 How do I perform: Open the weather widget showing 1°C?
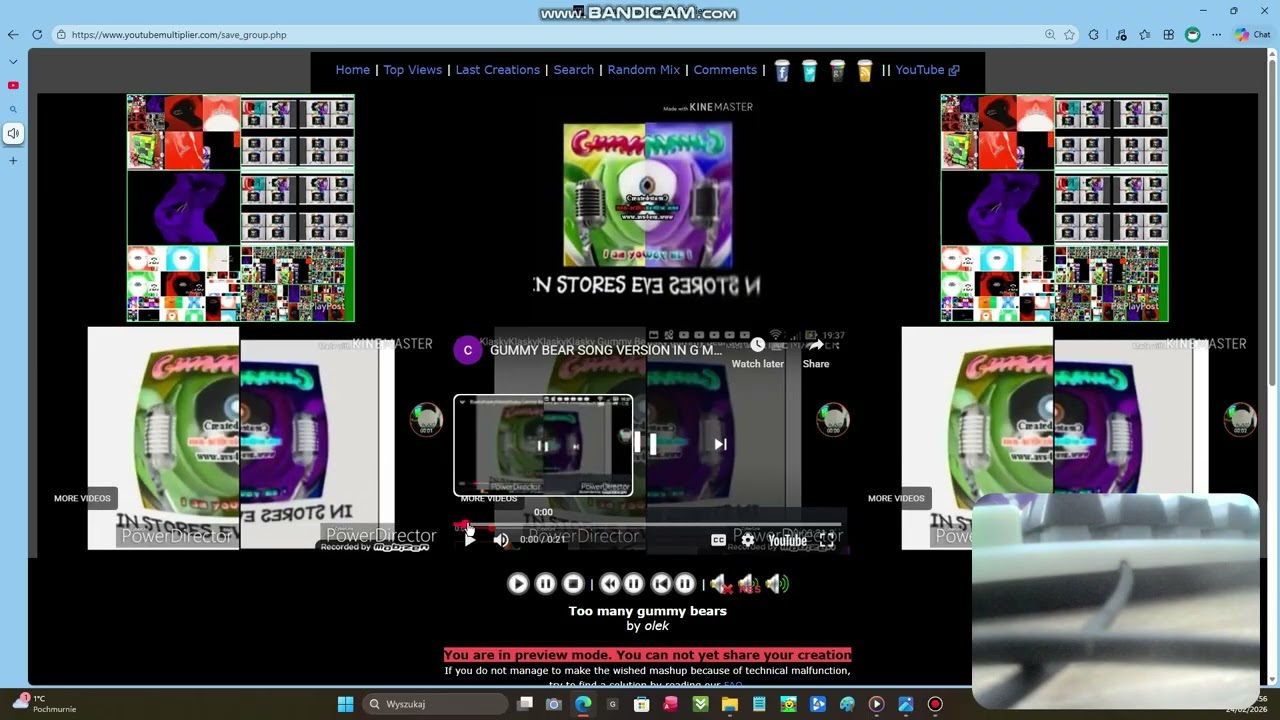[x=46, y=704]
